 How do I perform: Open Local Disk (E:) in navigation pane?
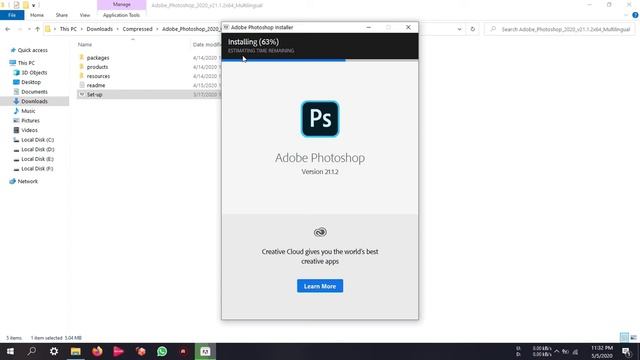click(x=37, y=159)
